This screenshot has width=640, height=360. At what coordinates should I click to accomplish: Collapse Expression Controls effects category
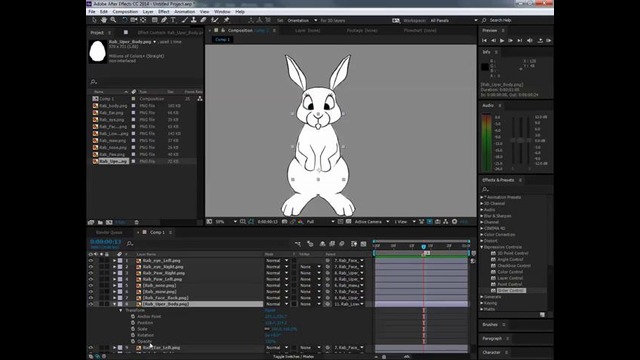482,247
